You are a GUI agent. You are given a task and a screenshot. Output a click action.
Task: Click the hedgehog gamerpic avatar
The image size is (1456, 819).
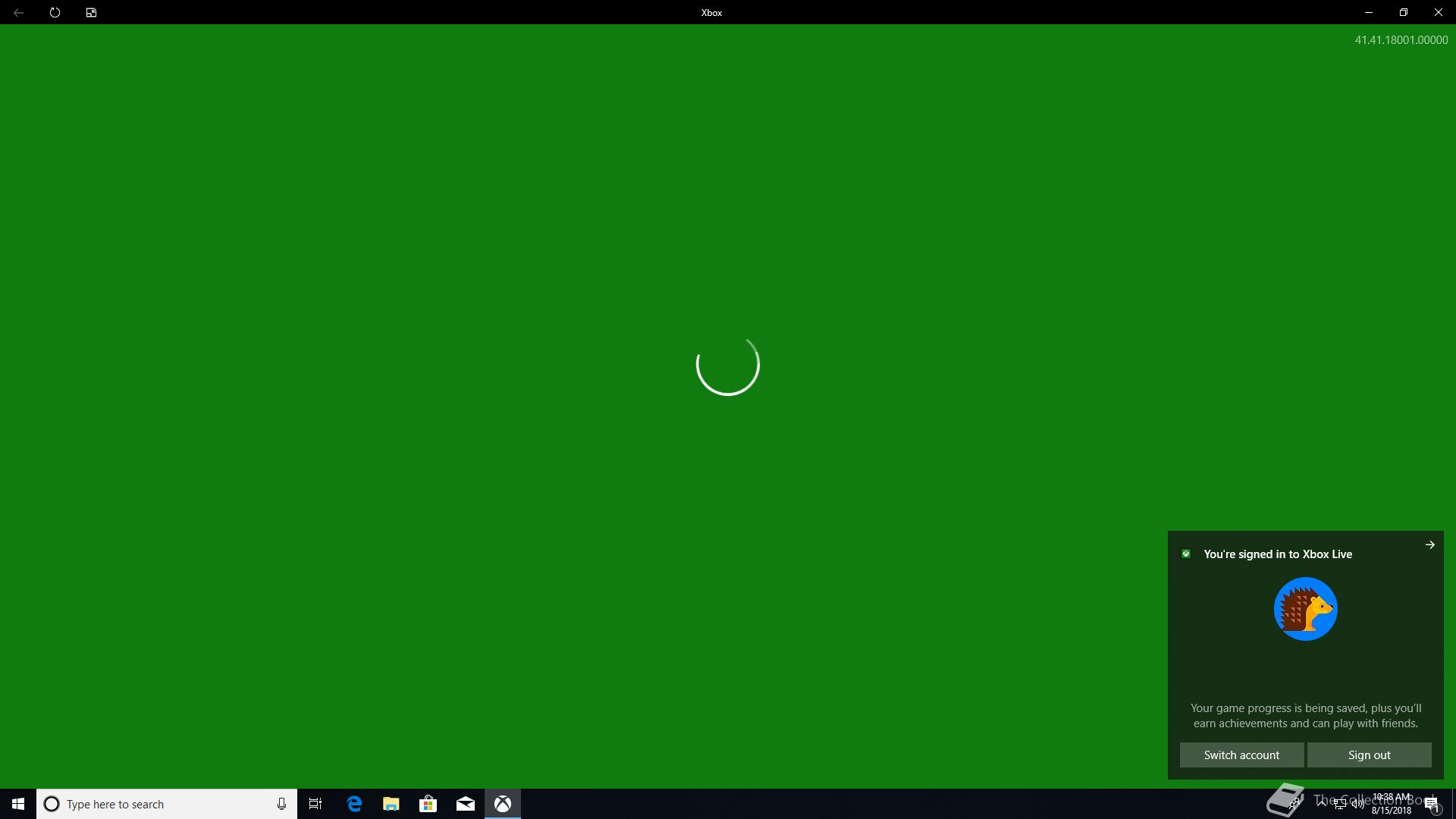[x=1305, y=609]
